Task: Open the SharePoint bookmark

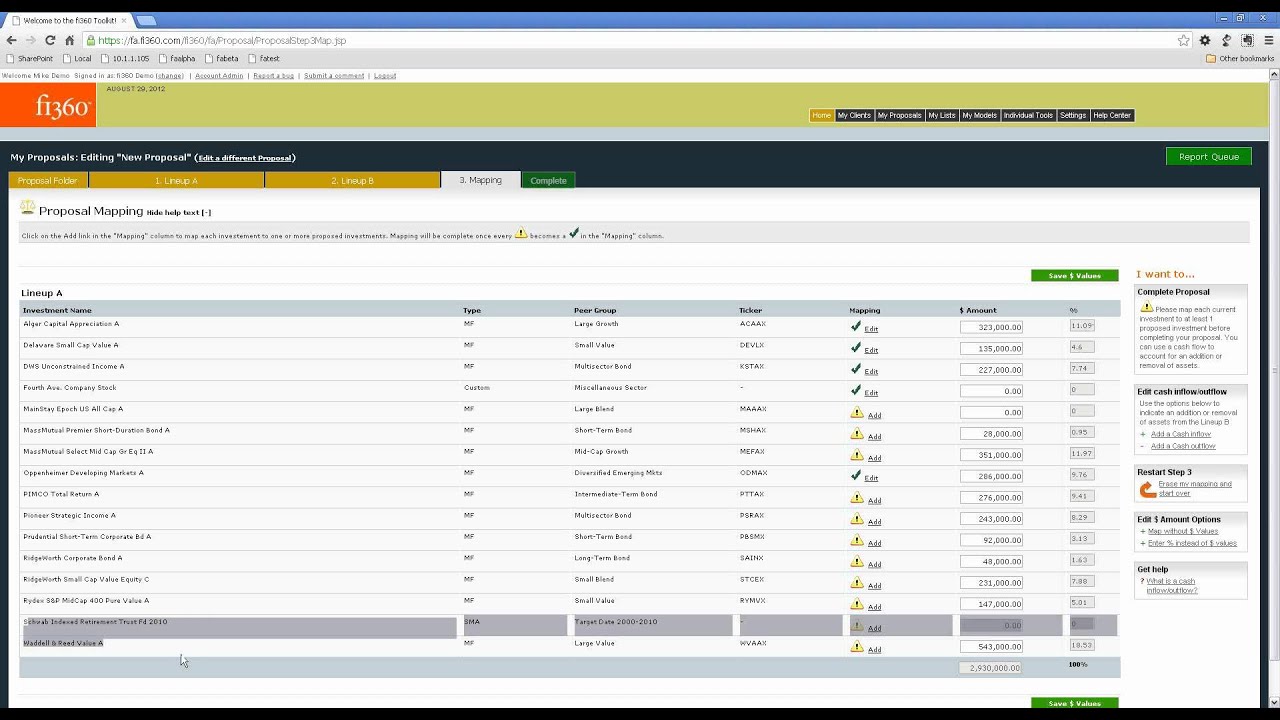Action: pos(29,59)
